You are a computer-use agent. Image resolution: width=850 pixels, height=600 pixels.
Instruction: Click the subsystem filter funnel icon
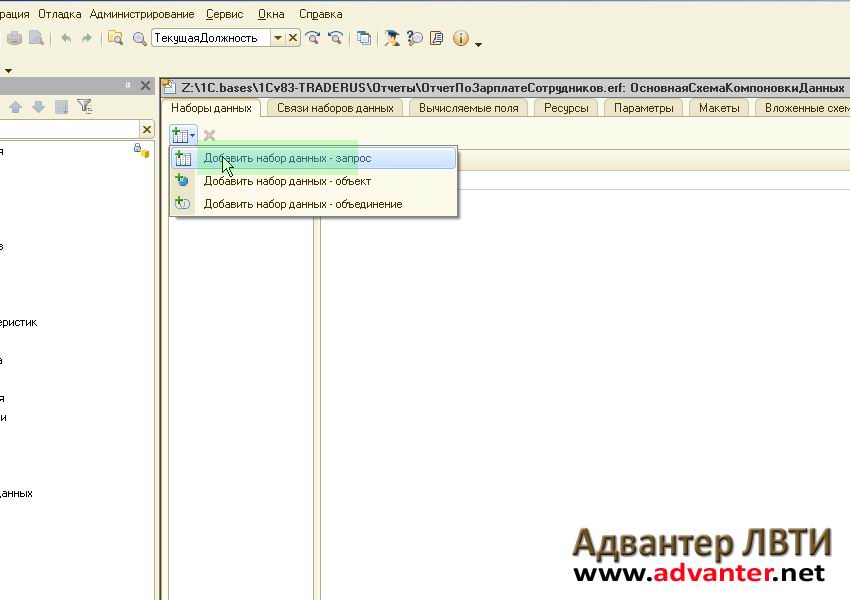click(84, 107)
